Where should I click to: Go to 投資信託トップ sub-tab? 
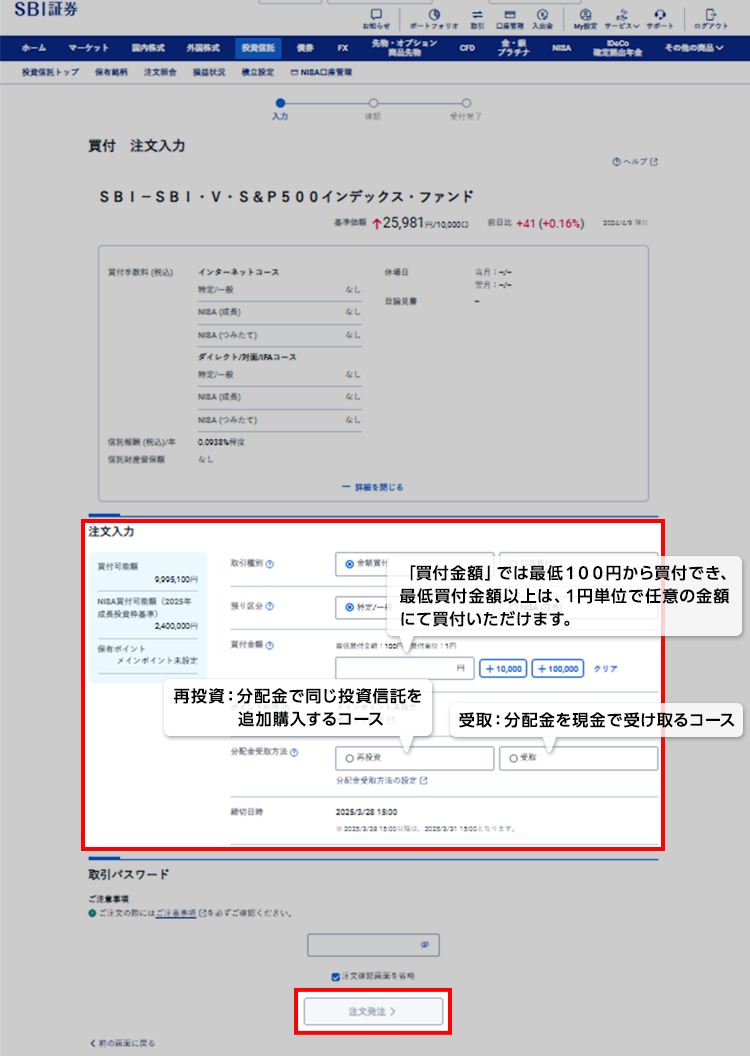pyautogui.click(x=50, y=72)
